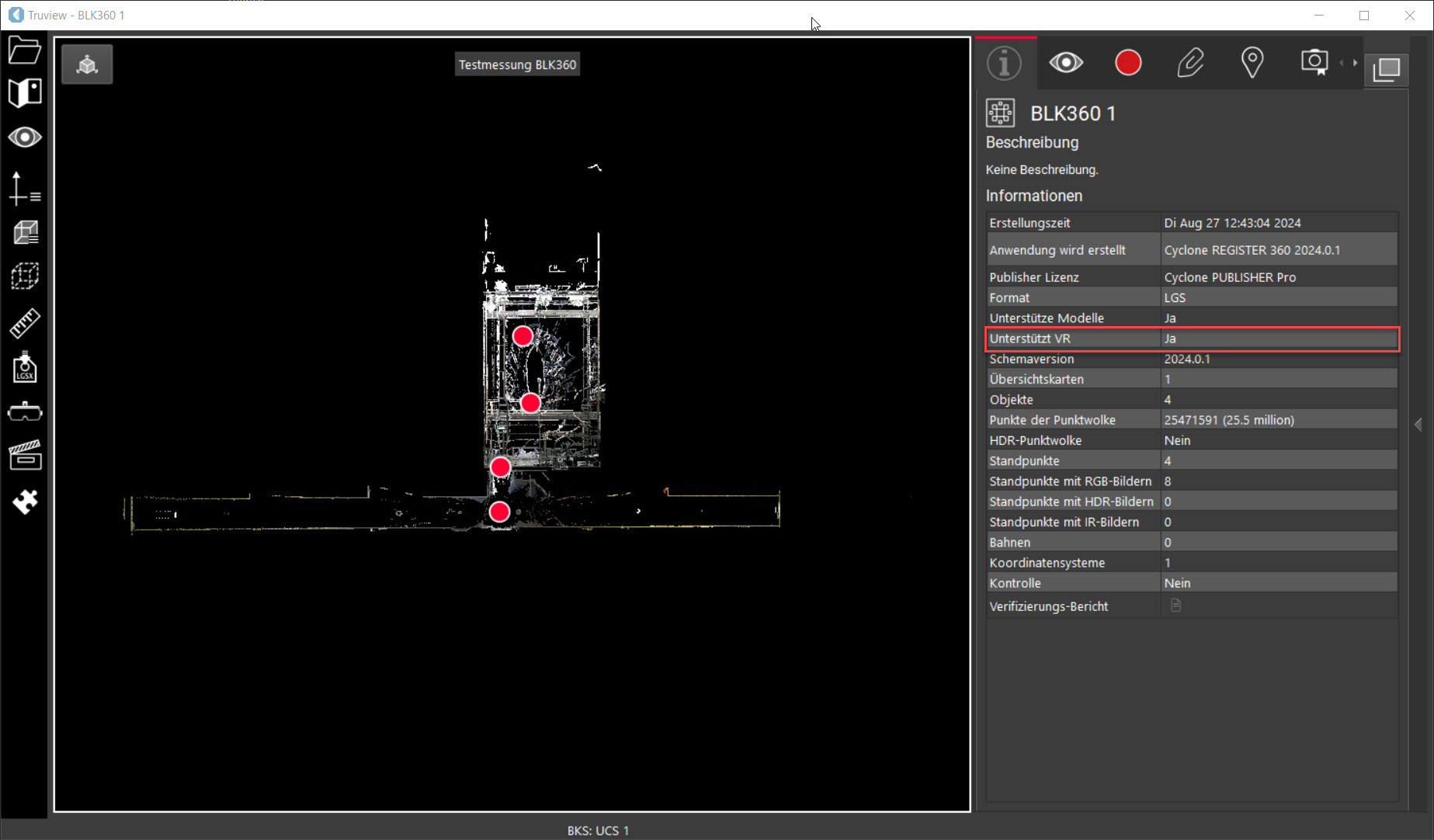Open the 3D model list tool
Screen dimensions: 1434x840
24,232
